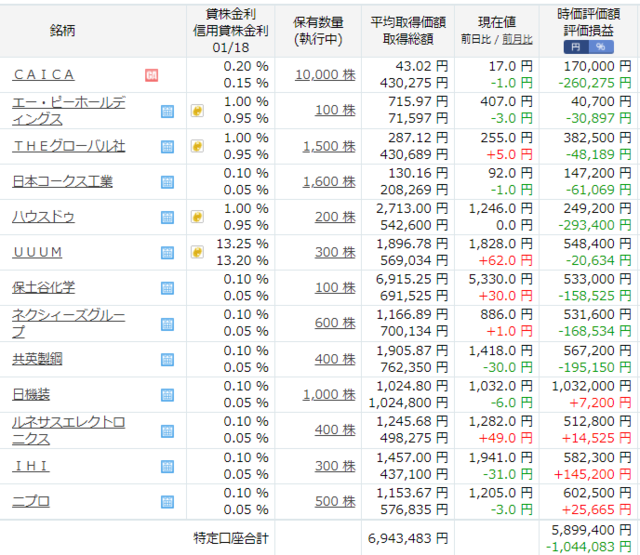
Task: Open ハウスドゥ stock page
Action: (x=43, y=217)
